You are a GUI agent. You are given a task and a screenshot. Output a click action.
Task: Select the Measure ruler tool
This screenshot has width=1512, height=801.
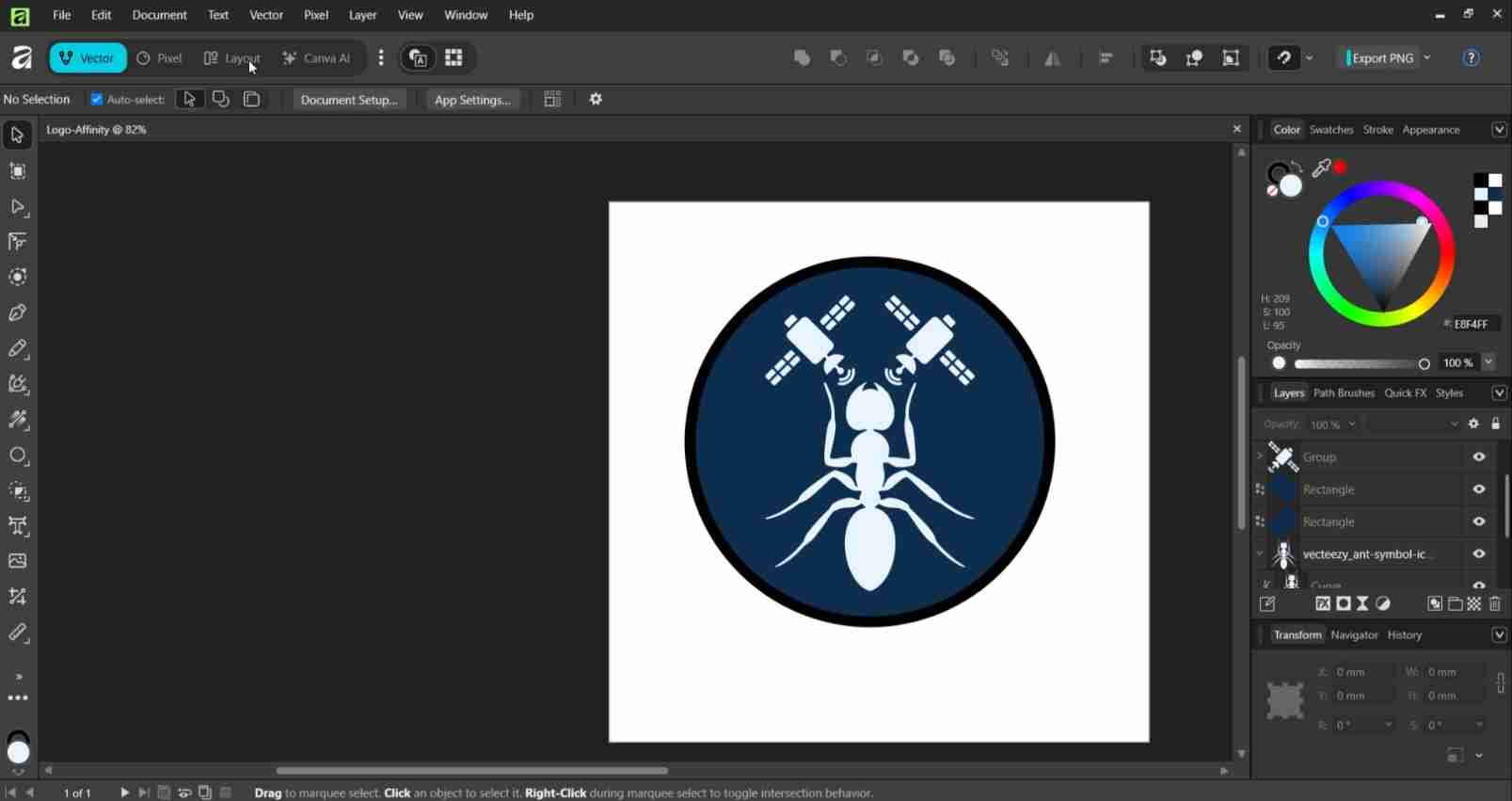(x=17, y=633)
